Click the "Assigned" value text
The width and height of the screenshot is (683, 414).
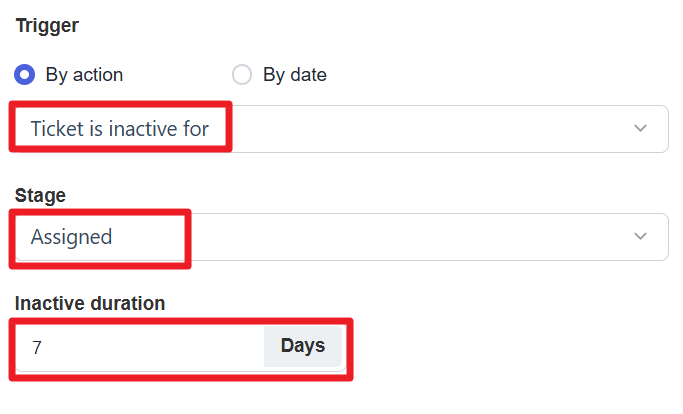(x=71, y=237)
